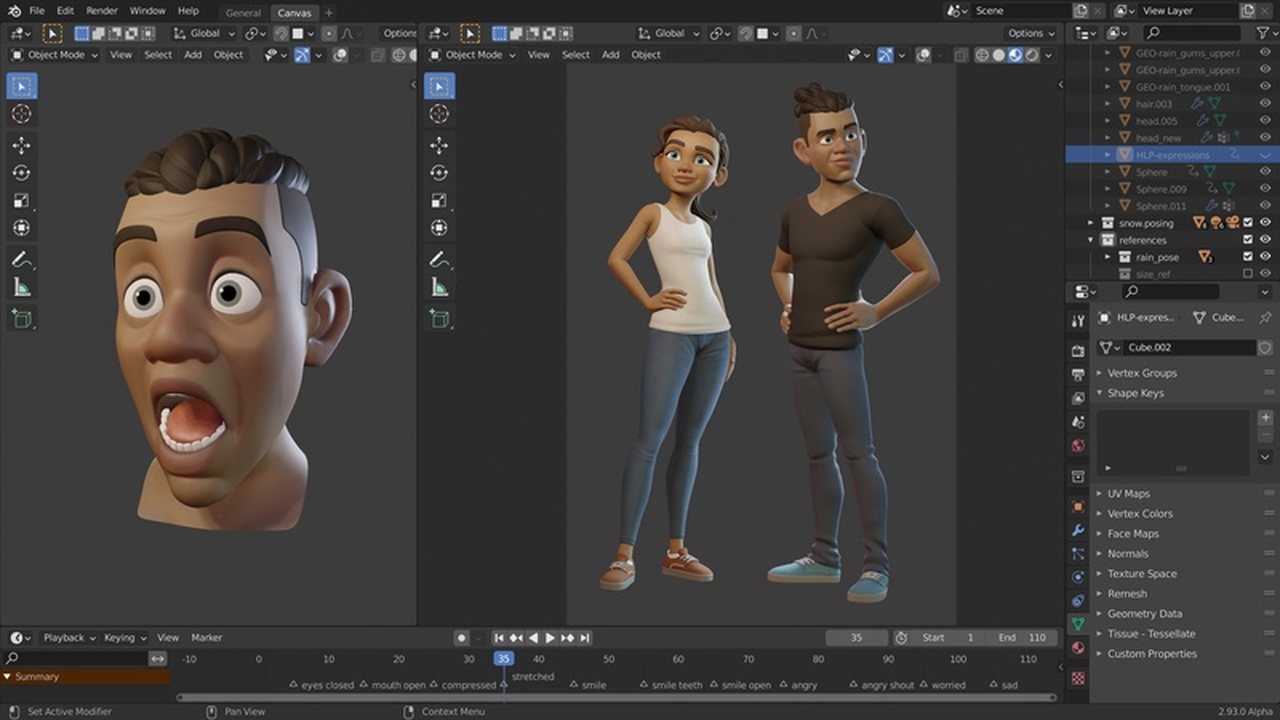Viewport: 1280px width, 720px height.
Task: Uncheck the snow.posing collection checkbox
Action: (x=1247, y=223)
